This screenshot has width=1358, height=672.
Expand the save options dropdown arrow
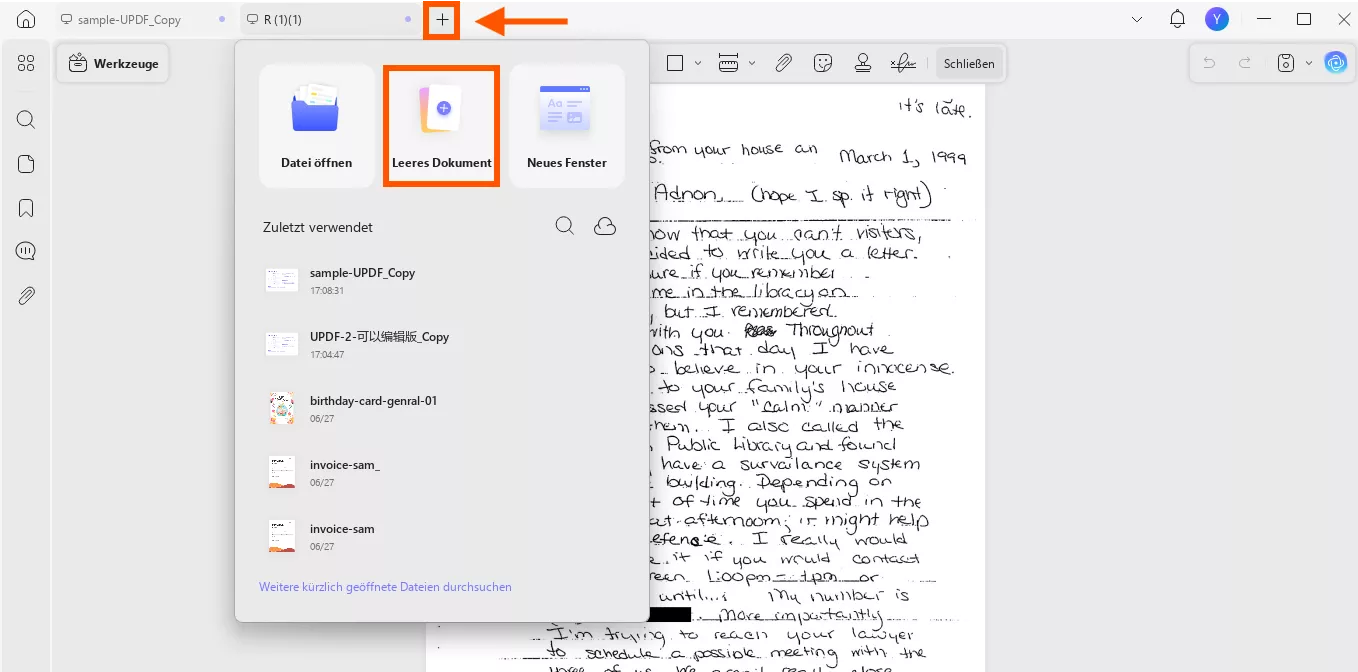click(x=1308, y=63)
